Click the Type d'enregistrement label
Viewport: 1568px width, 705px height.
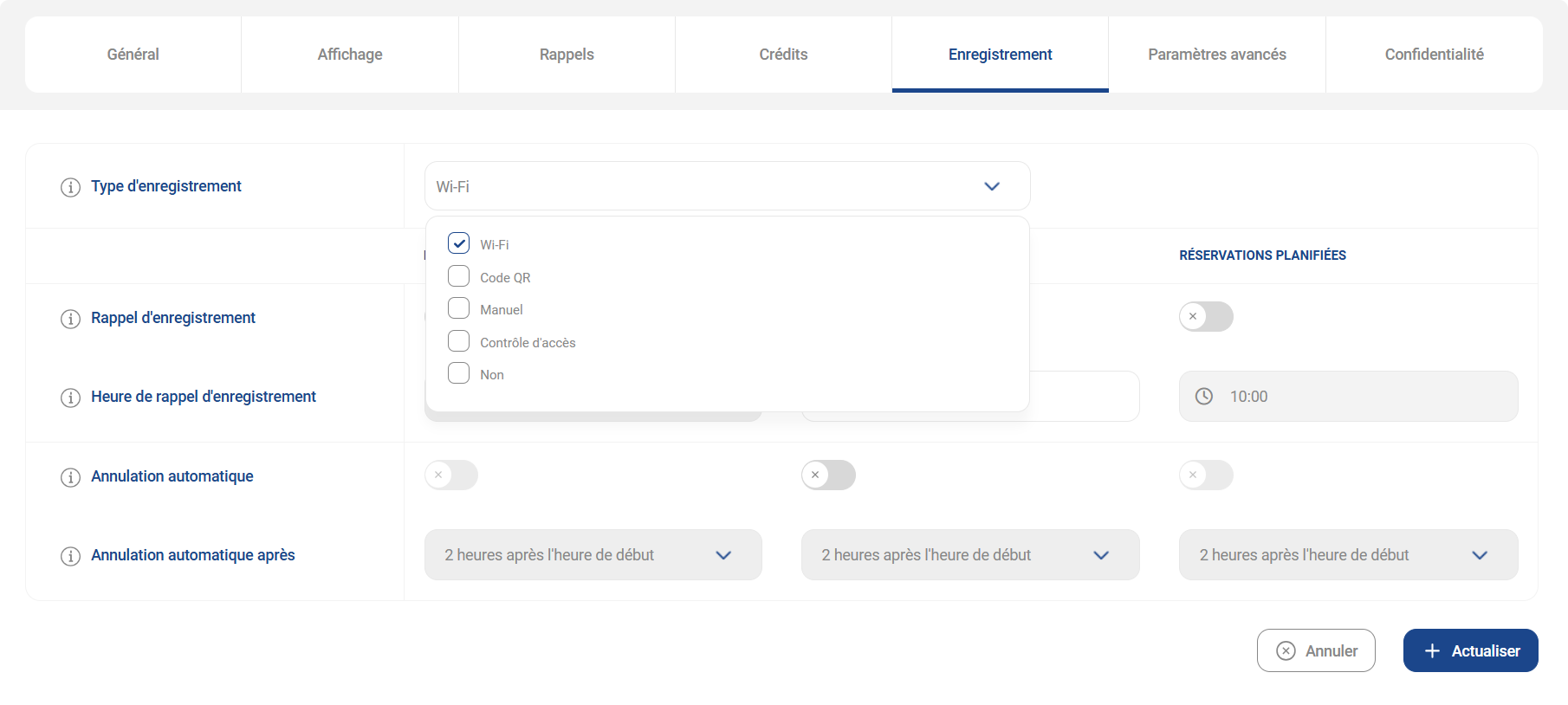[x=166, y=186]
